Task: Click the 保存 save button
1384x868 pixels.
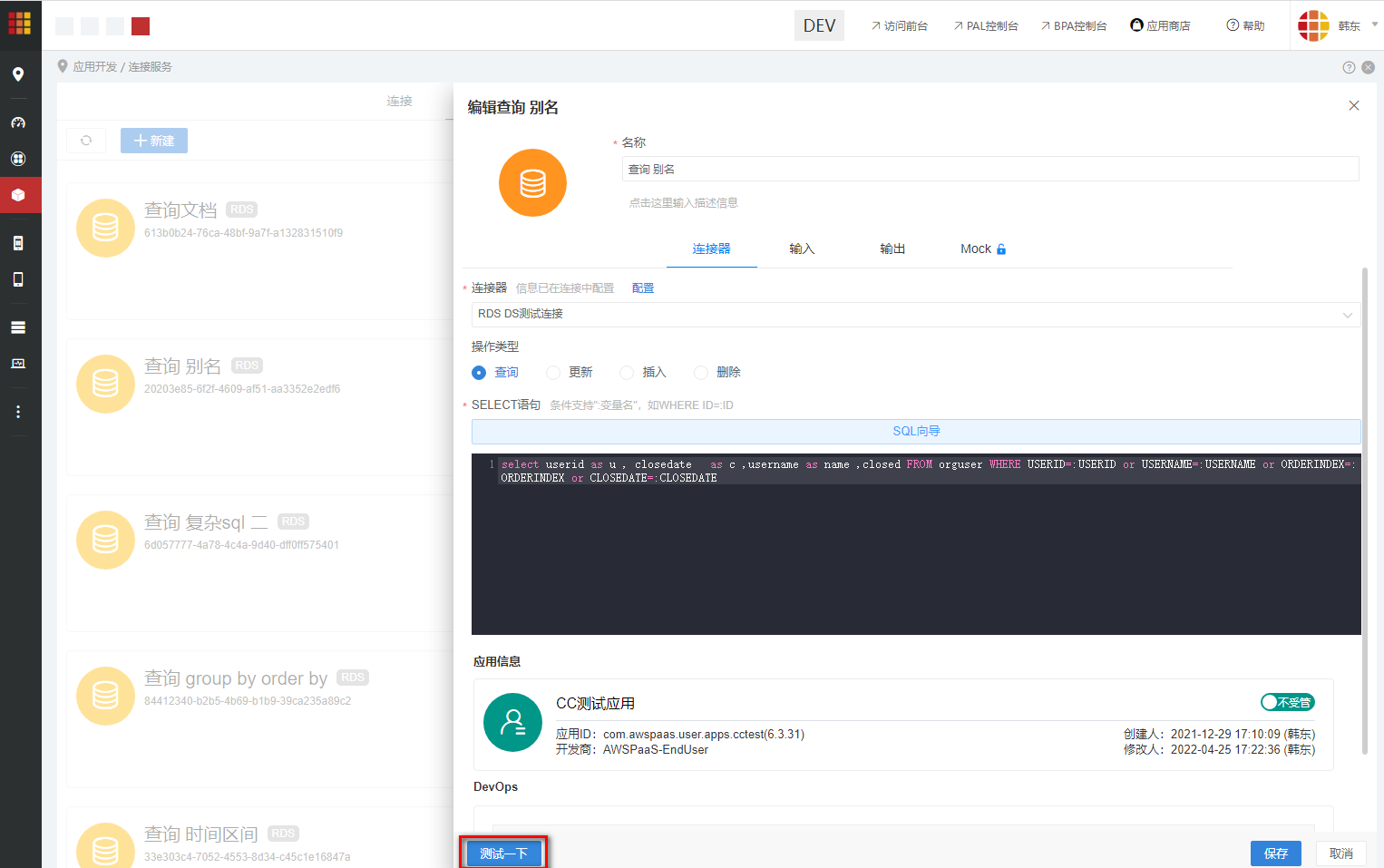Action: [1275, 853]
